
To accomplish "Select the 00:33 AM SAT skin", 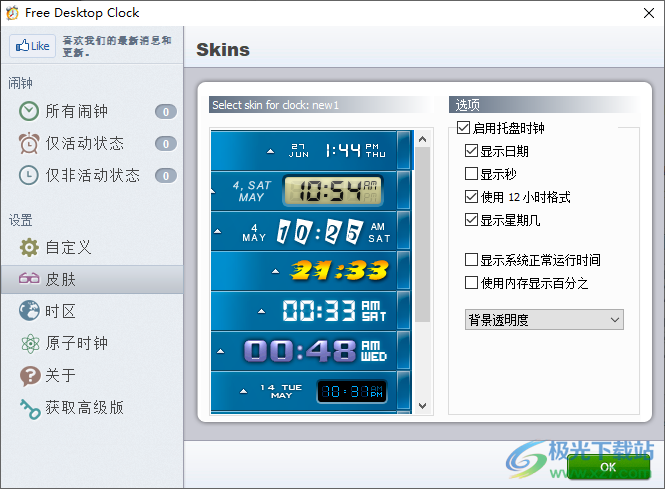I will coord(311,311).
